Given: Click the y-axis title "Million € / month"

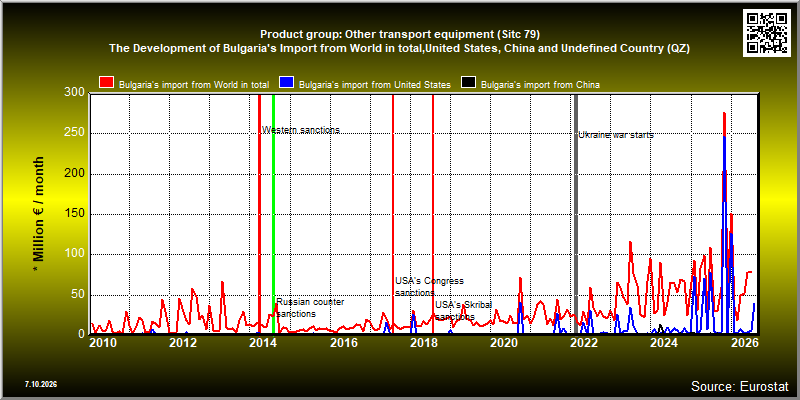Looking at the screenshot, I should point(39,214).
